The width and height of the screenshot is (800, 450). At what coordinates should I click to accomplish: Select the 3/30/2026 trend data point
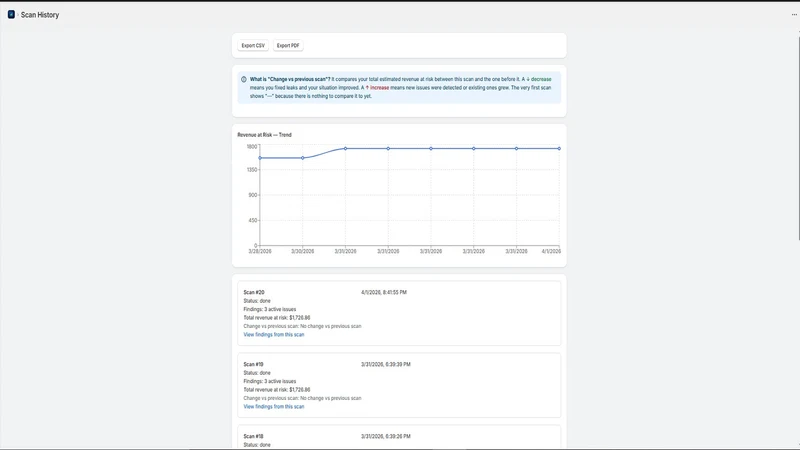tap(303, 158)
